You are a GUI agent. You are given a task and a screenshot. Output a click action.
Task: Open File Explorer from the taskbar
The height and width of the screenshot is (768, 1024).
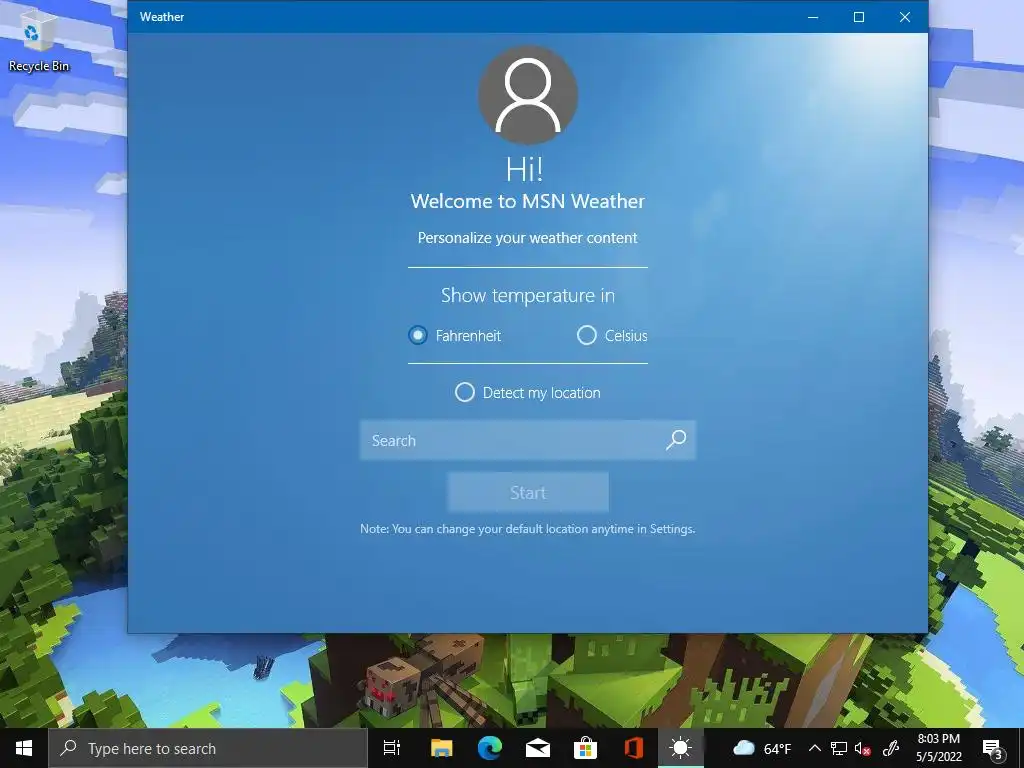click(x=441, y=748)
